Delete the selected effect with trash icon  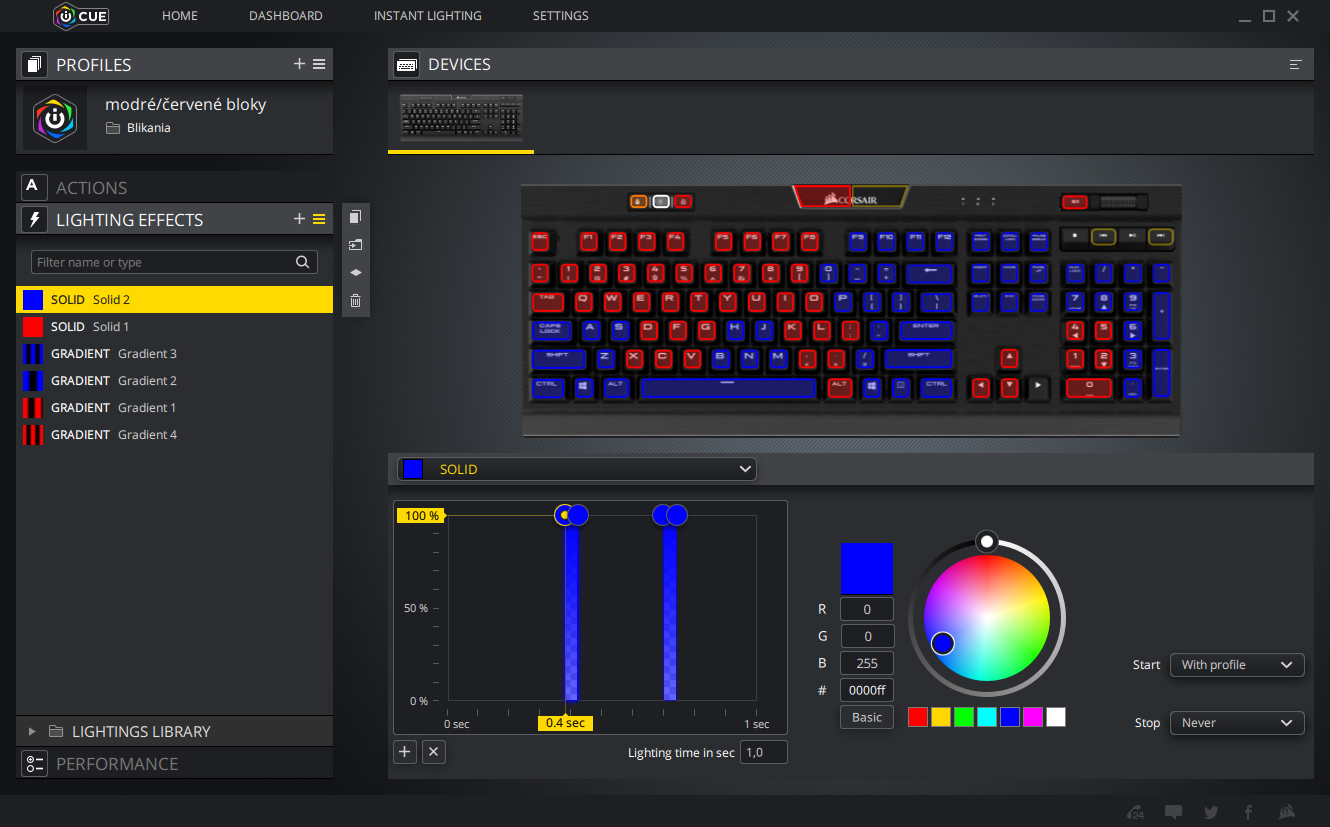pyautogui.click(x=355, y=300)
